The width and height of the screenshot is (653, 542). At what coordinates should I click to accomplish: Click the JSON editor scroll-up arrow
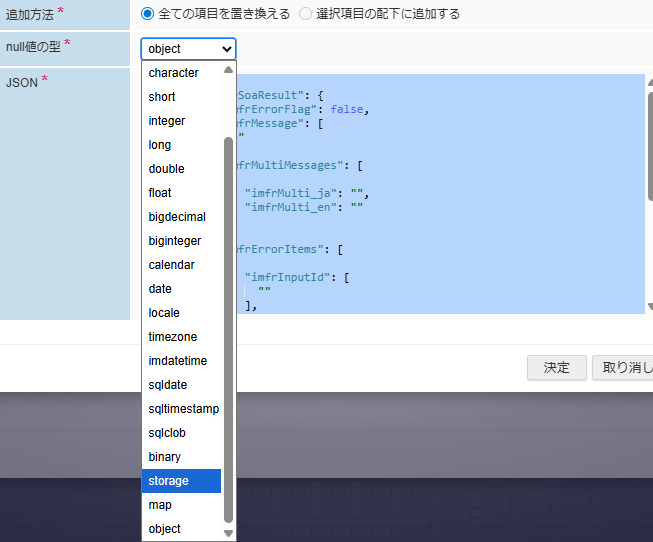click(x=649, y=82)
